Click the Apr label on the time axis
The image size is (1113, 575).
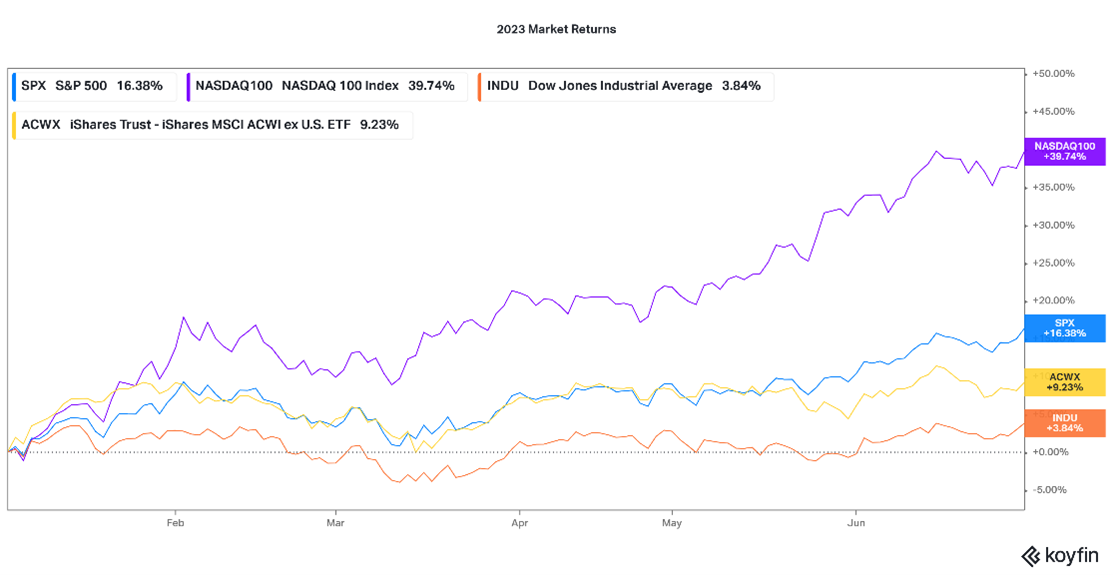[519, 522]
